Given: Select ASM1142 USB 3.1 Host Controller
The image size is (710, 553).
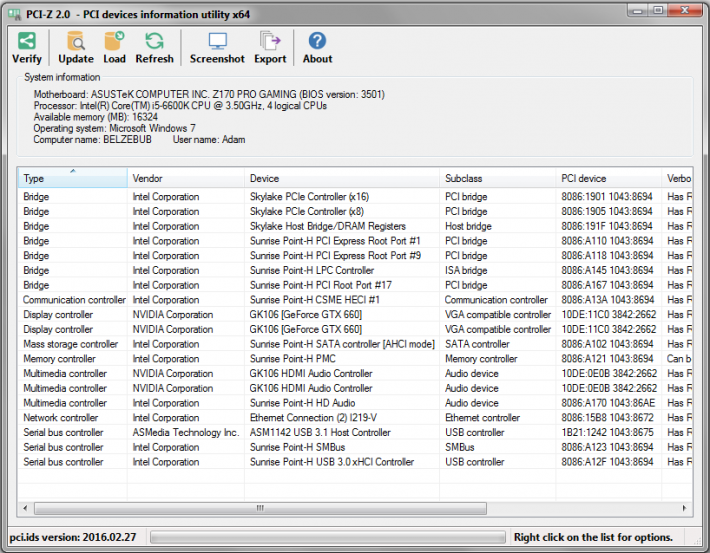Looking at the screenshot, I should pos(355,433).
